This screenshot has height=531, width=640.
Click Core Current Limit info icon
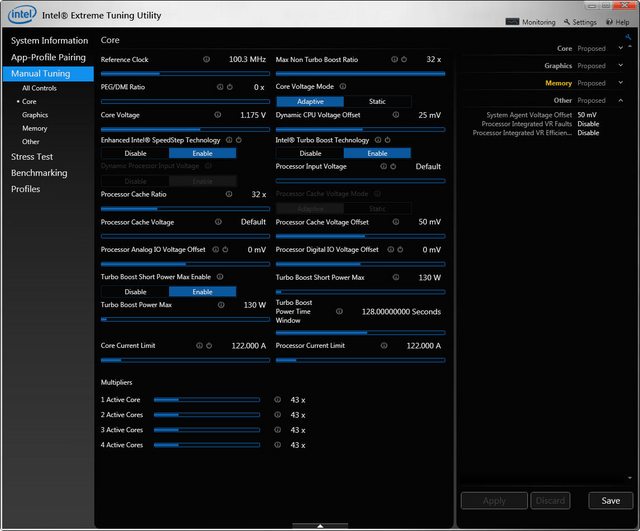(199, 345)
